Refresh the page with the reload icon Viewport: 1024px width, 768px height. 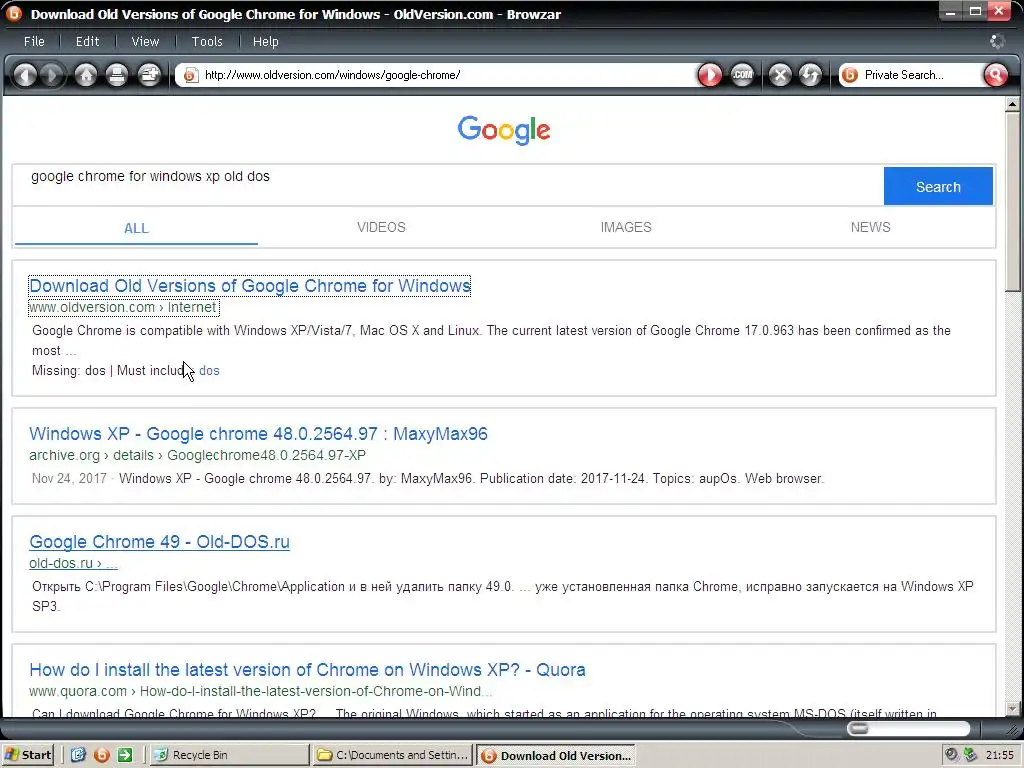[810, 75]
